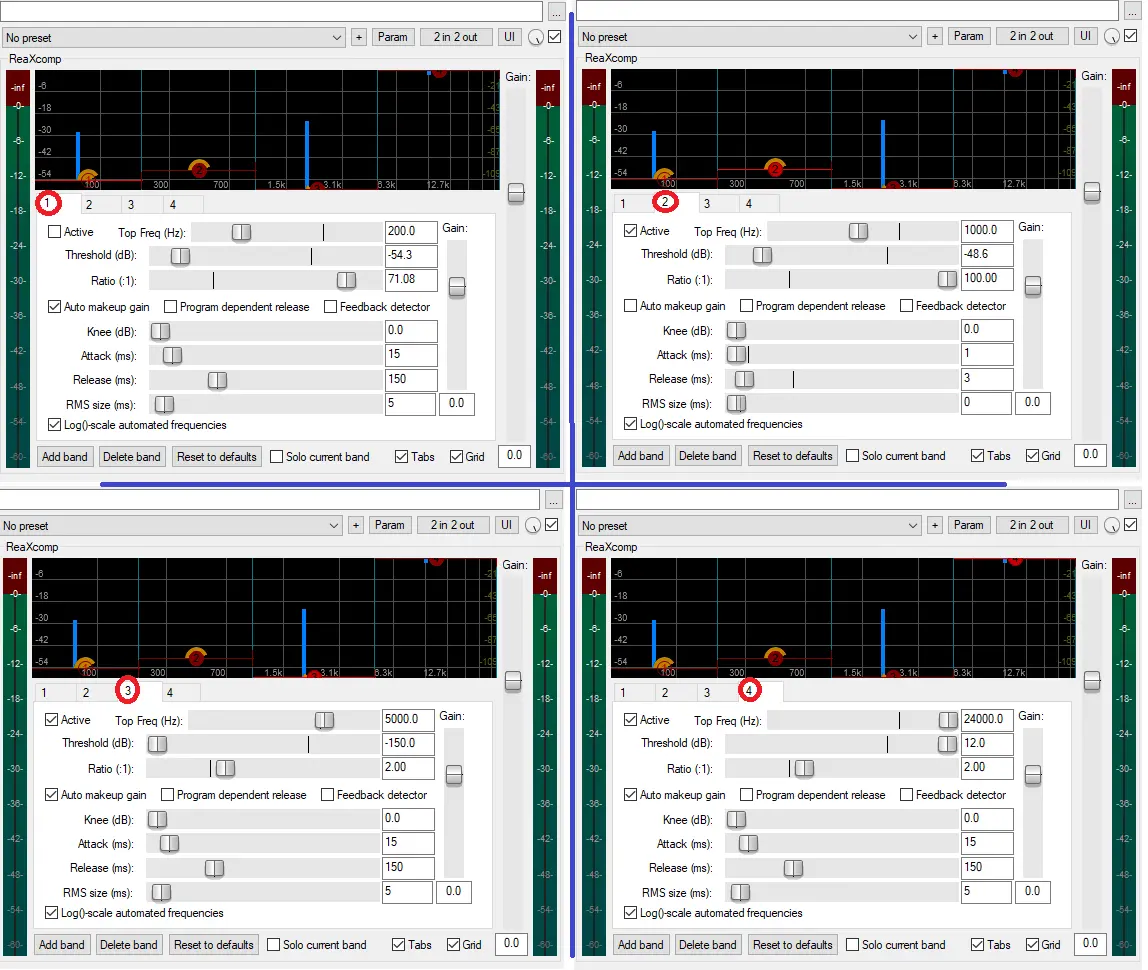This screenshot has height=970, width=1148.
Task: Click the plus preset button in band 3 panel
Action: tap(356, 525)
